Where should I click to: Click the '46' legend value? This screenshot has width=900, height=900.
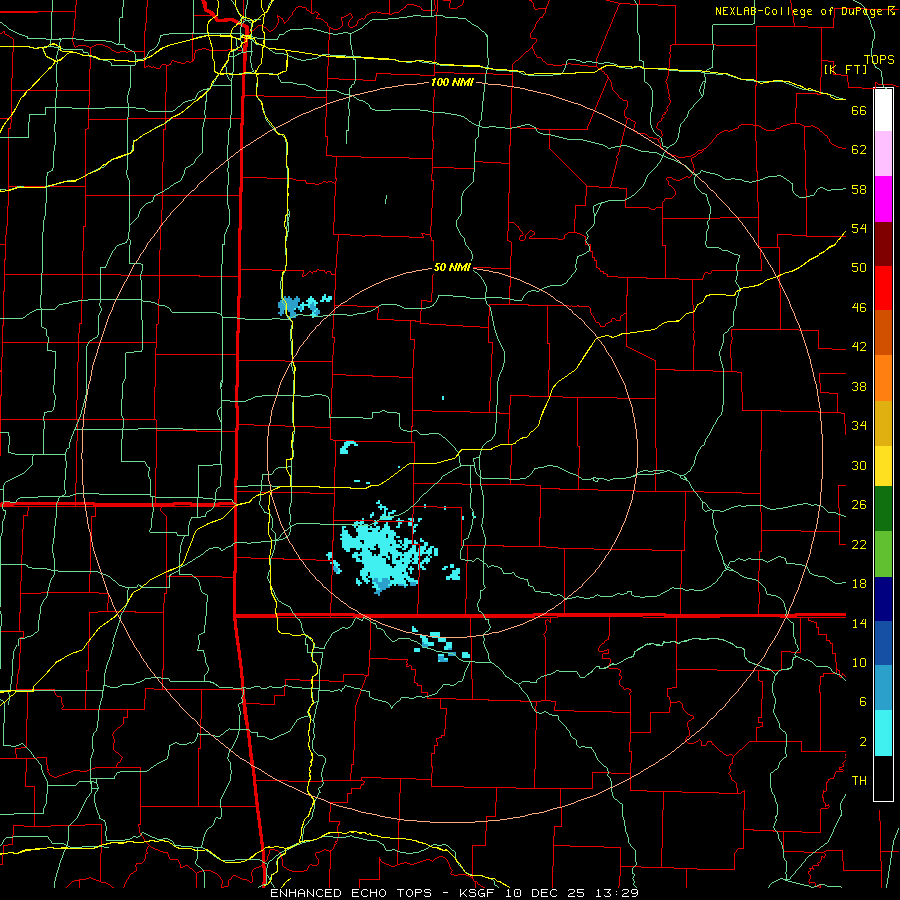pyautogui.click(x=859, y=307)
